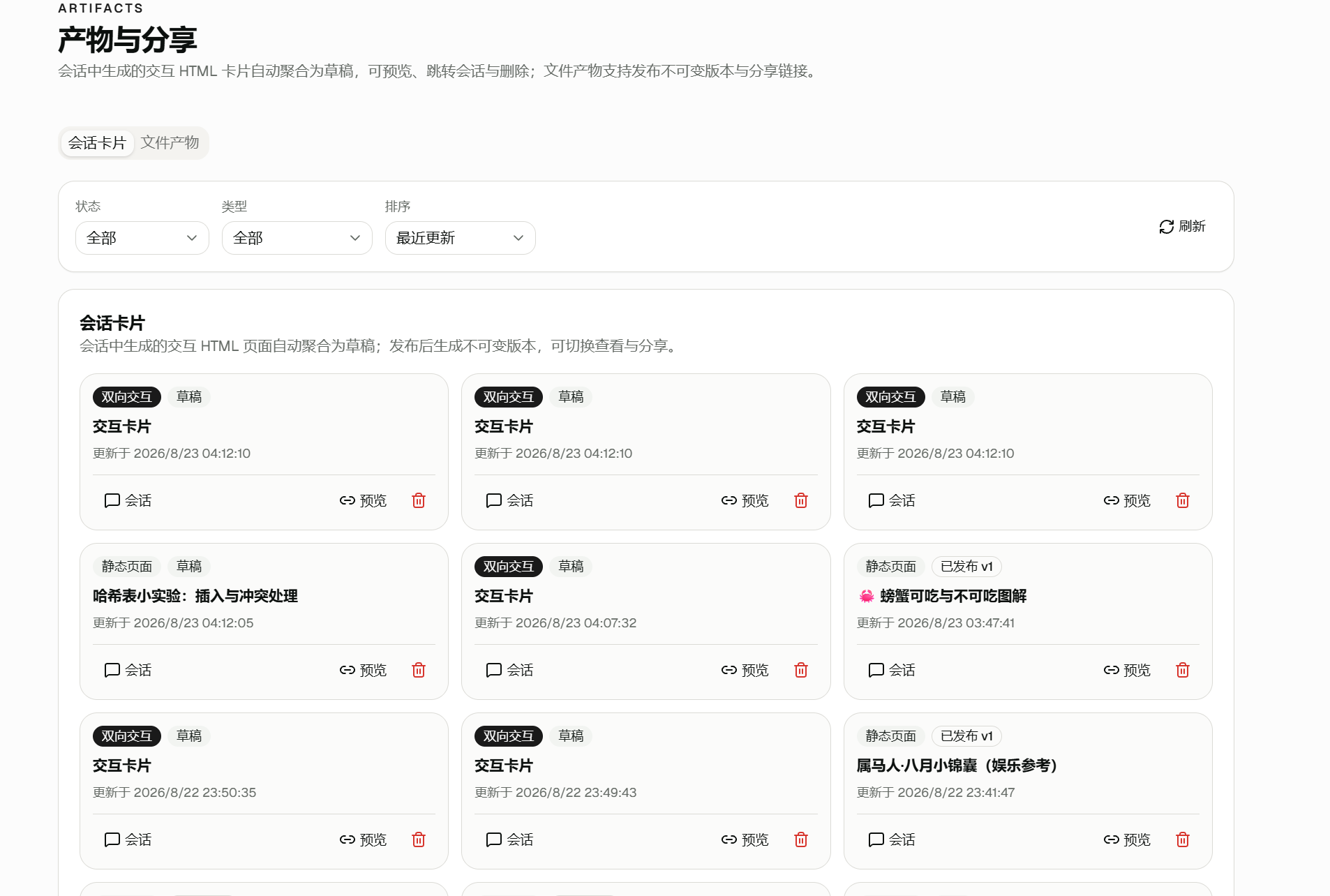The width and height of the screenshot is (1330, 896).
Task: Click the 已发布 v1 tag on 属马人 card
Action: (x=966, y=736)
